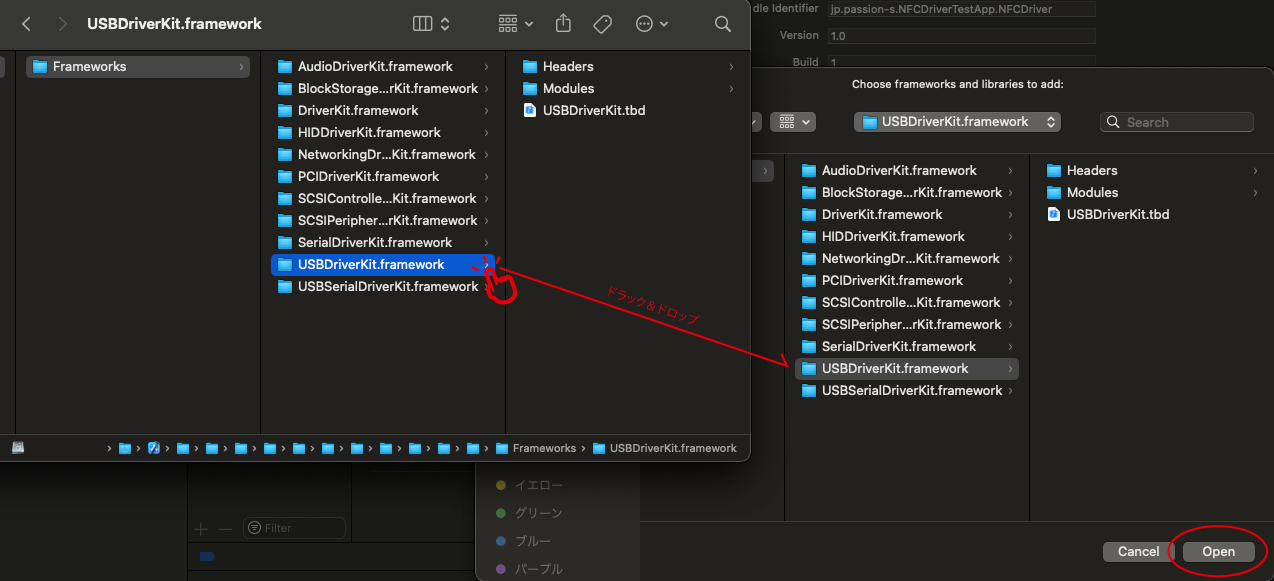The image size is (1274, 581).
Task: Click the green グリーン tag color dot
Action: pos(501,513)
